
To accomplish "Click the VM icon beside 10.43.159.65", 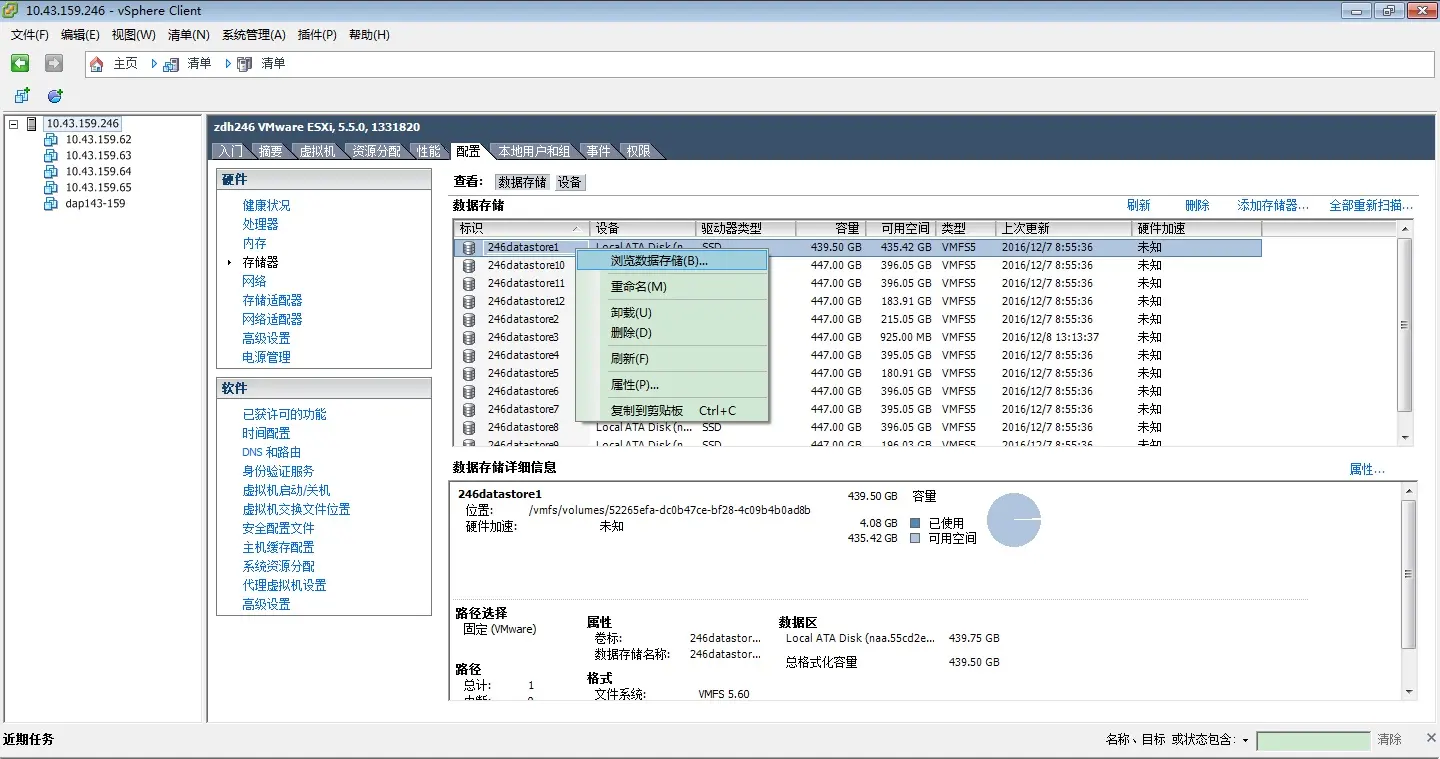I will click(51, 188).
